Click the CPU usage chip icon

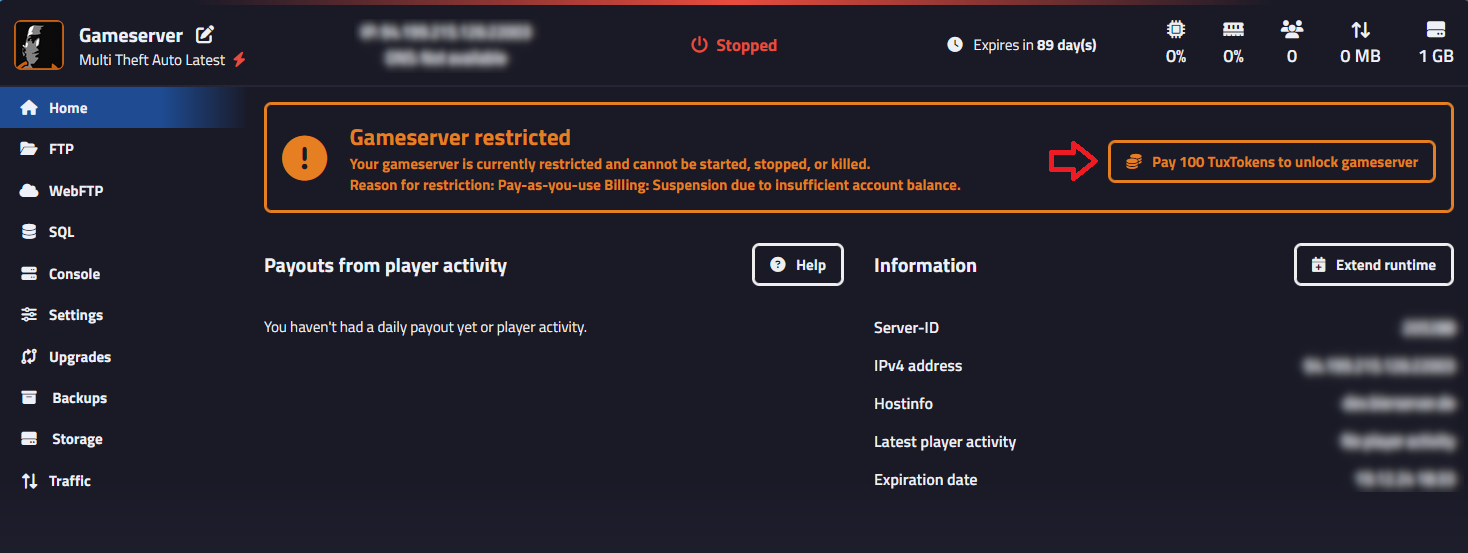[1176, 30]
